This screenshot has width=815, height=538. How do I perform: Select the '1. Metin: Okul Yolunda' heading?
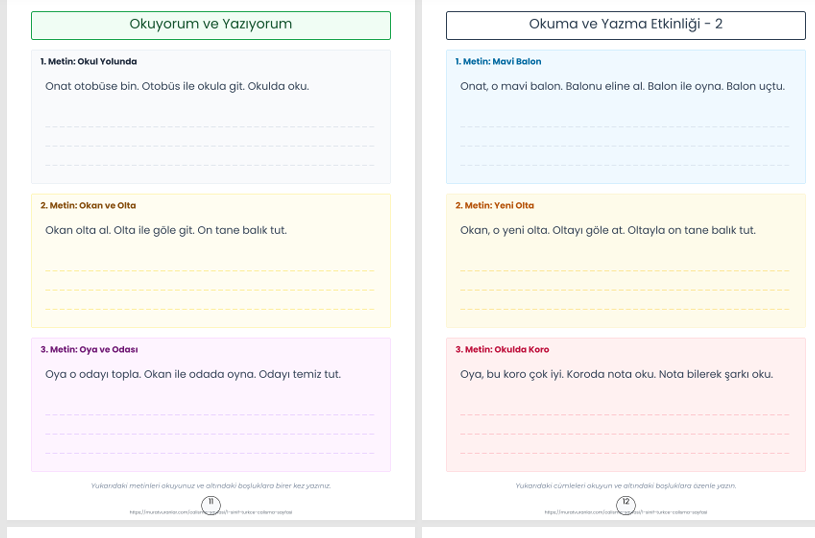(x=89, y=62)
